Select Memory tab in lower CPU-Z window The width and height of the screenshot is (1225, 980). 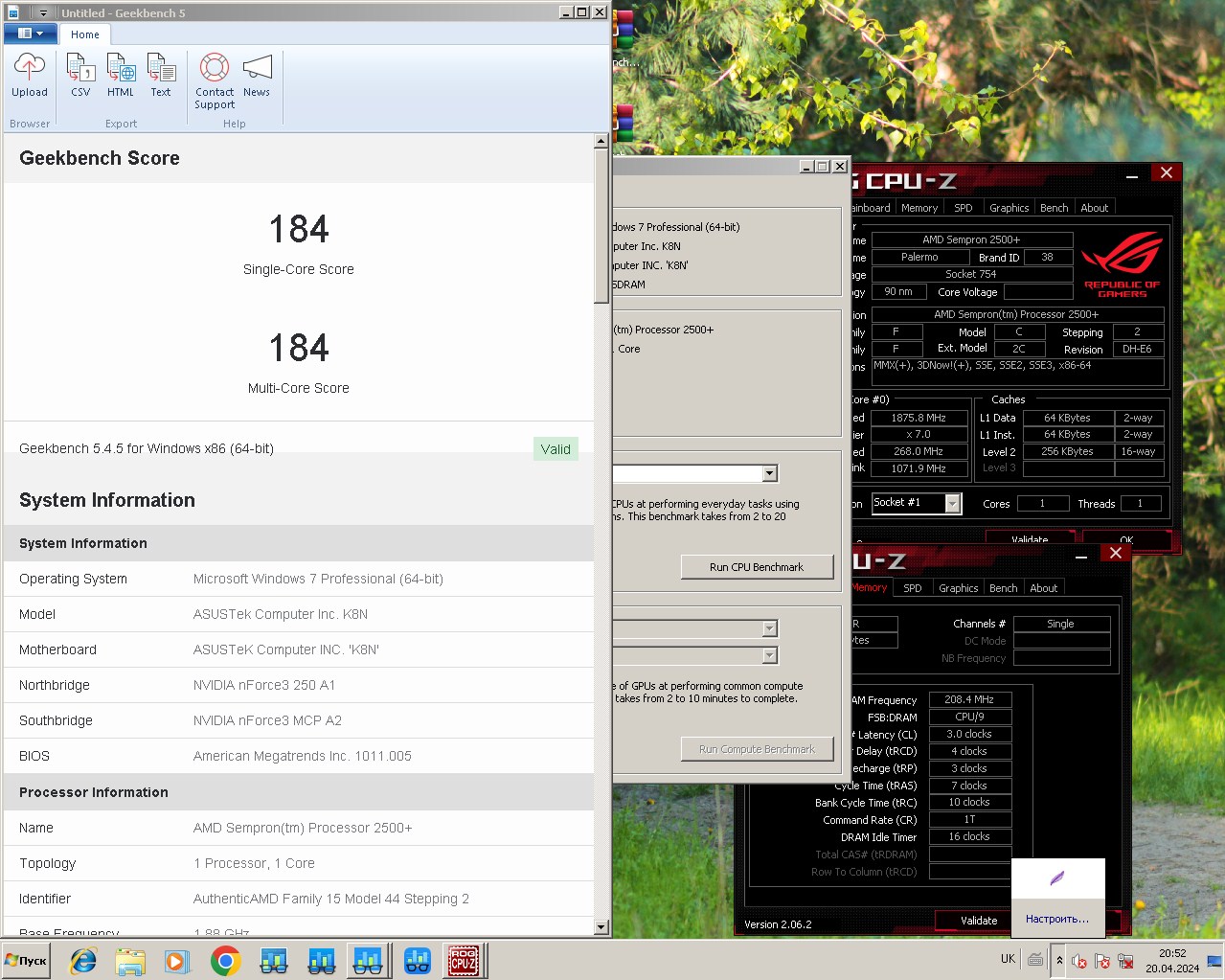tap(870, 588)
